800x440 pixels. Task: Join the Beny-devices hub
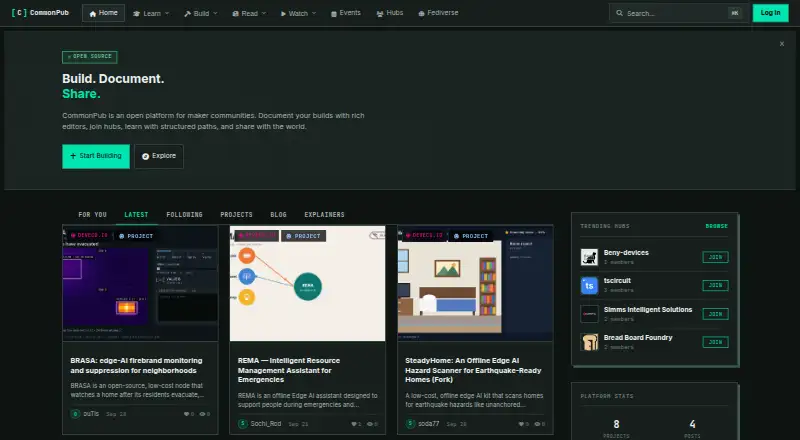click(x=715, y=257)
